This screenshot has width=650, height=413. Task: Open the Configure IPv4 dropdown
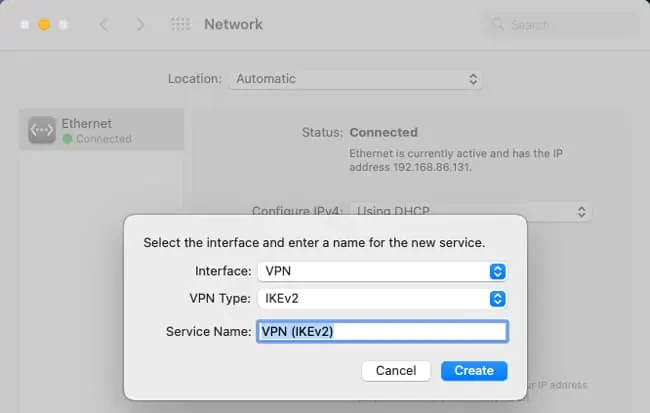tap(469, 212)
